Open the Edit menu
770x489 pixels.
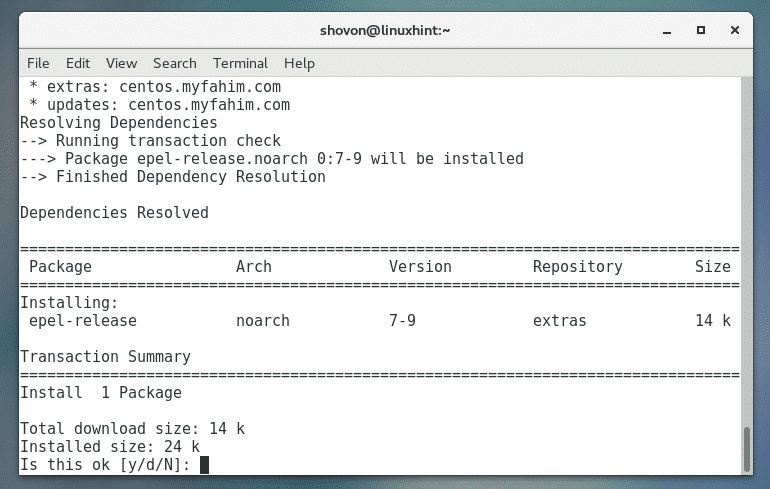coord(78,63)
